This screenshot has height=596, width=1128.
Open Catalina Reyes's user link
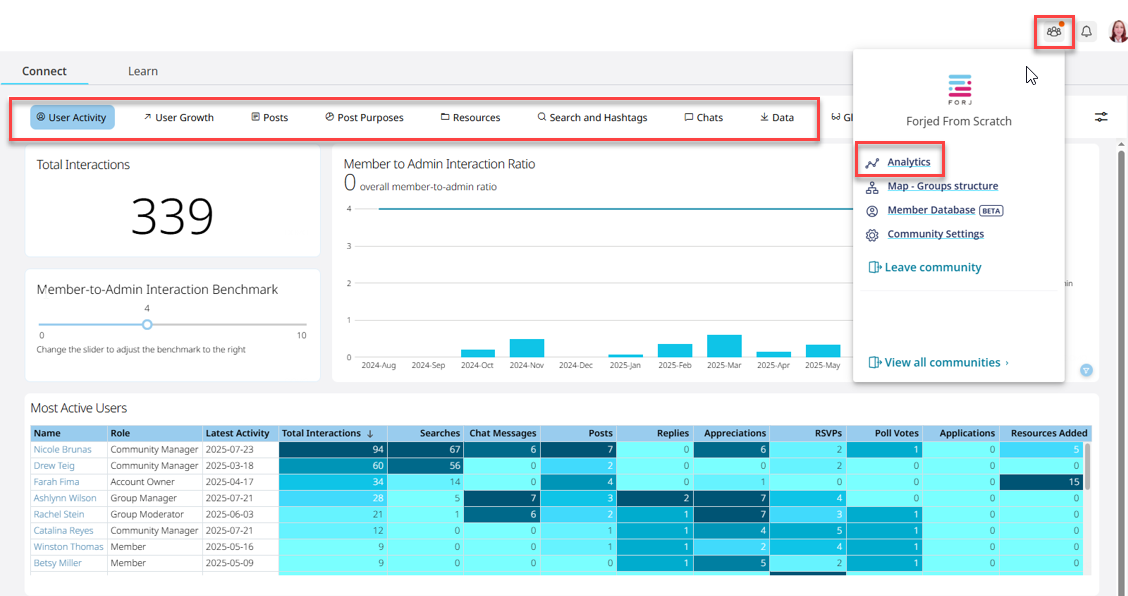(x=63, y=530)
